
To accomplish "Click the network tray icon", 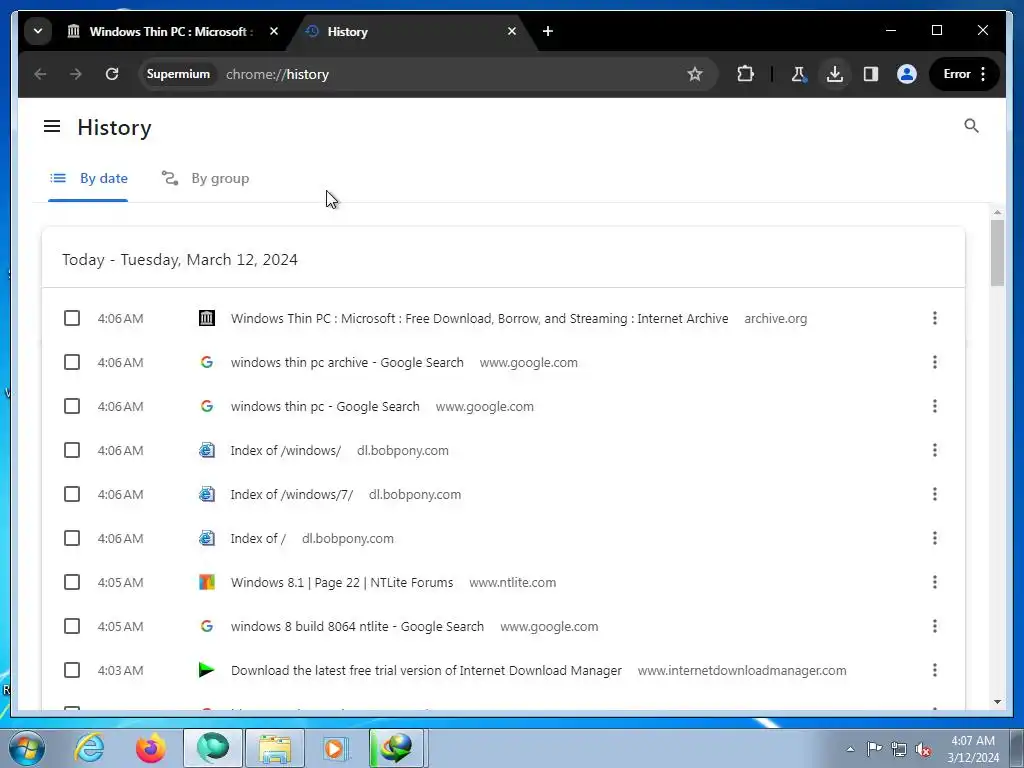I will point(899,749).
